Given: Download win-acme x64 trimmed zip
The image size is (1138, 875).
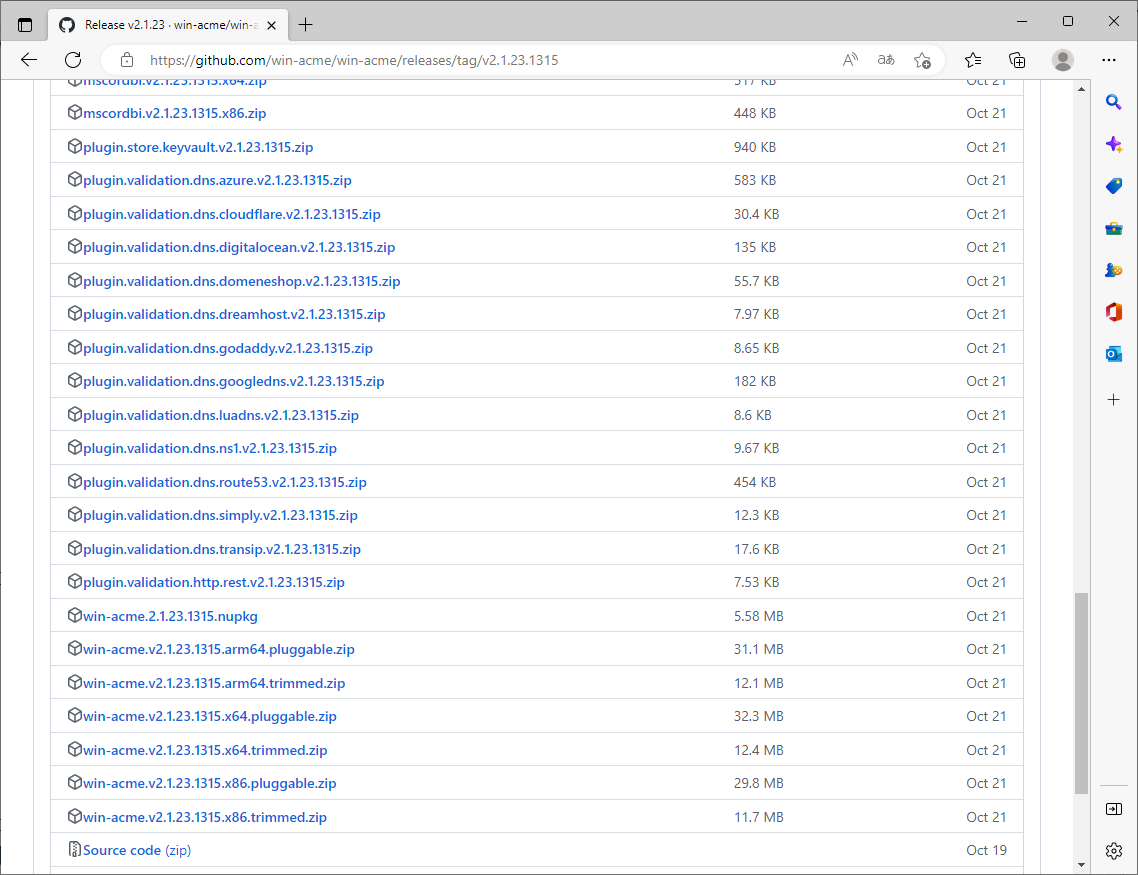Looking at the screenshot, I should coord(205,750).
